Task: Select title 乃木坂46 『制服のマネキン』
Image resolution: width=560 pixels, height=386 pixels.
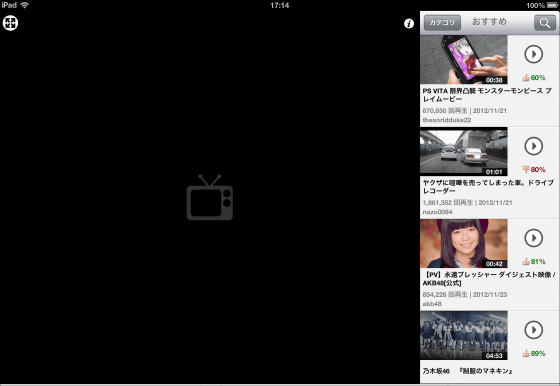Action: (468, 371)
